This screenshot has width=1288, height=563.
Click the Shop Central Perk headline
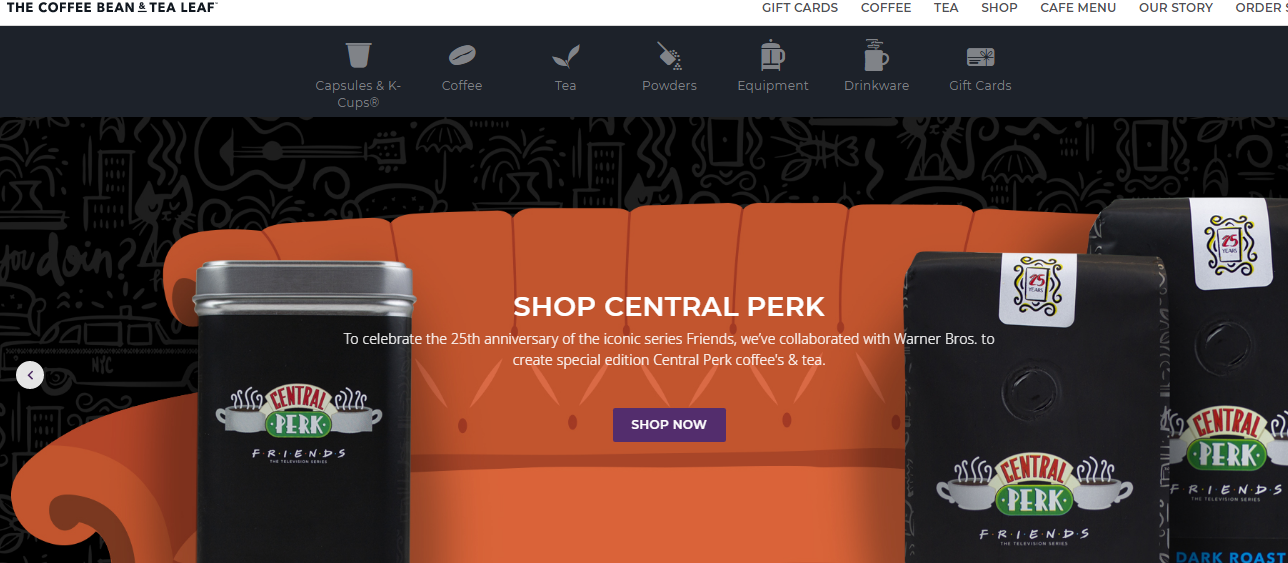[669, 306]
